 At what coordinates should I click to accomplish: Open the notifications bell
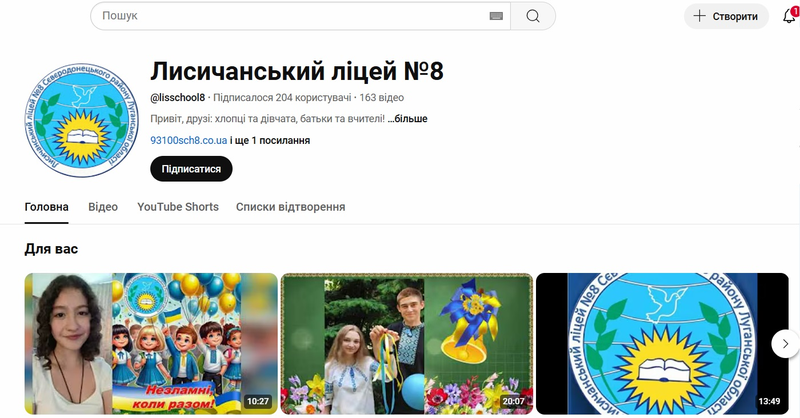[788, 16]
